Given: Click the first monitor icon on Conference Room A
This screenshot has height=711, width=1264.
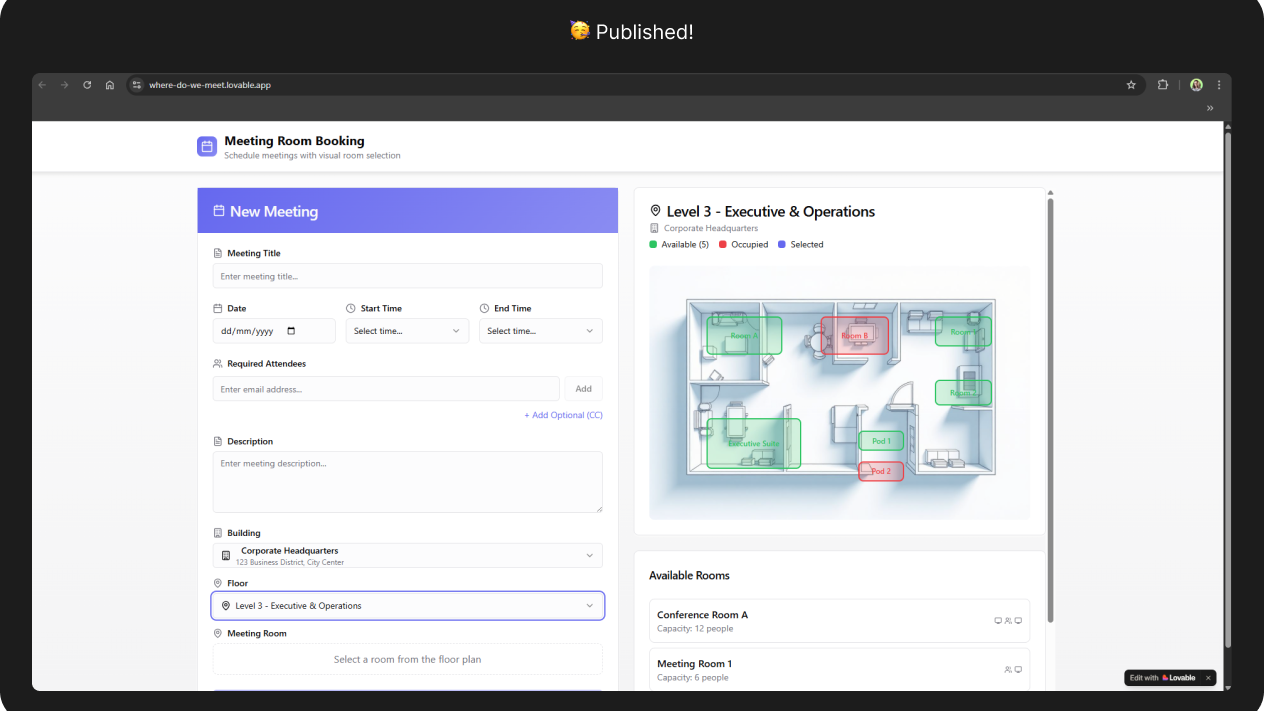Looking at the screenshot, I should coord(998,621).
